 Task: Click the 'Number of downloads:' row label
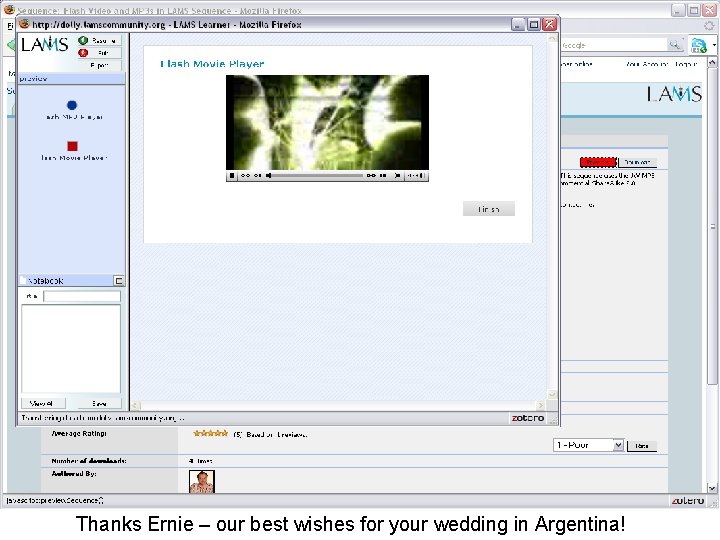tap(89, 461)
